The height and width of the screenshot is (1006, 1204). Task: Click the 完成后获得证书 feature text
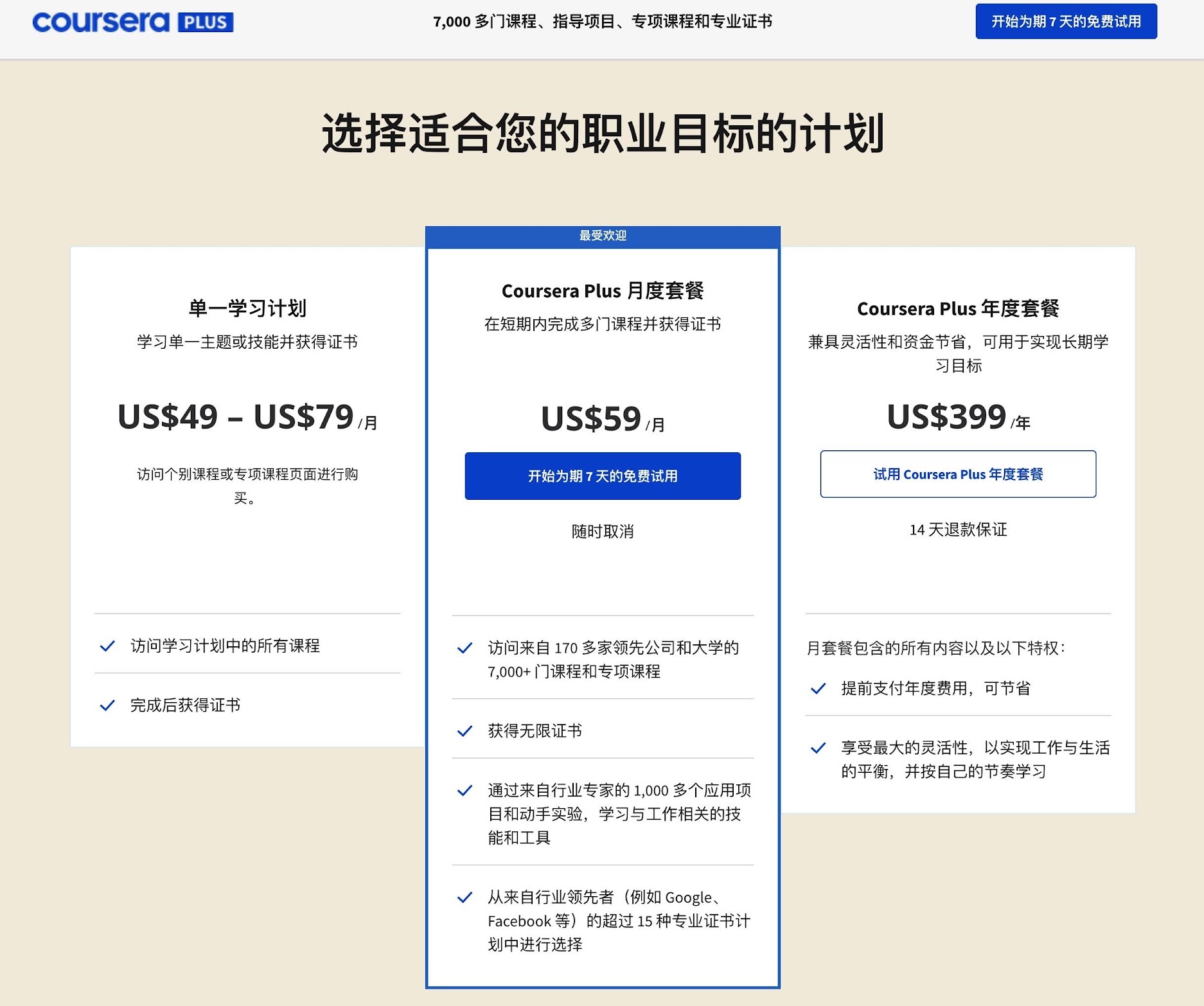tap(185, 705)
